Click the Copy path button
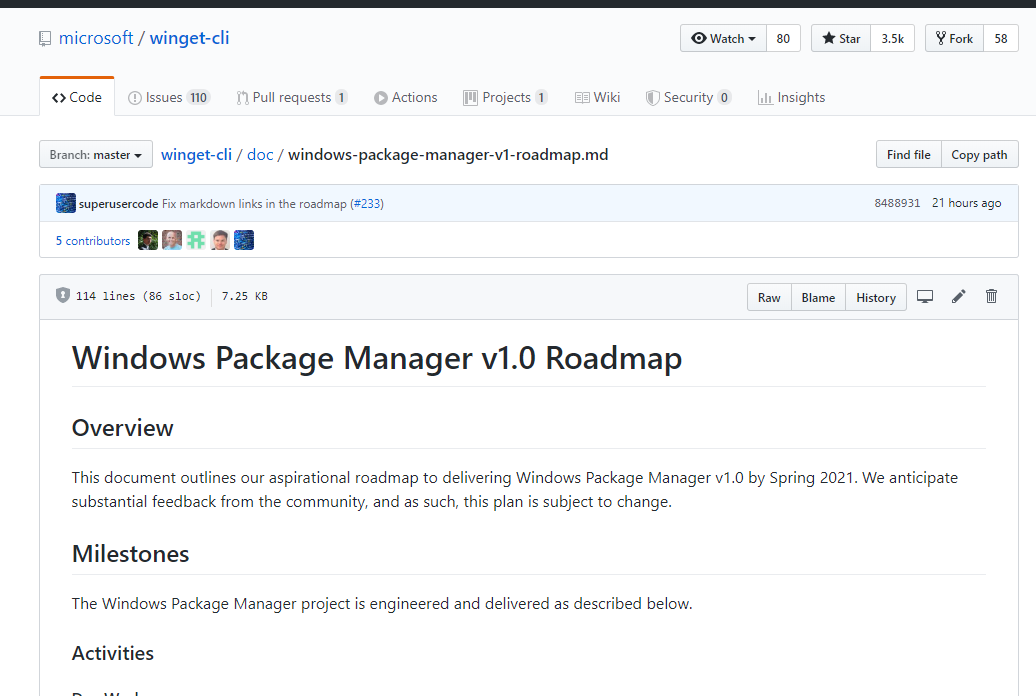Screen dimensions: 1036x696 point(979,155)
